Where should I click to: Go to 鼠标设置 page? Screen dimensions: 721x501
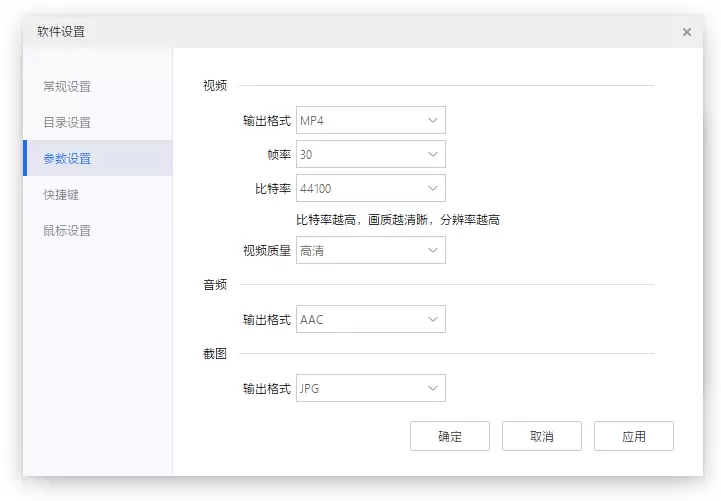(x=67, y=230)
